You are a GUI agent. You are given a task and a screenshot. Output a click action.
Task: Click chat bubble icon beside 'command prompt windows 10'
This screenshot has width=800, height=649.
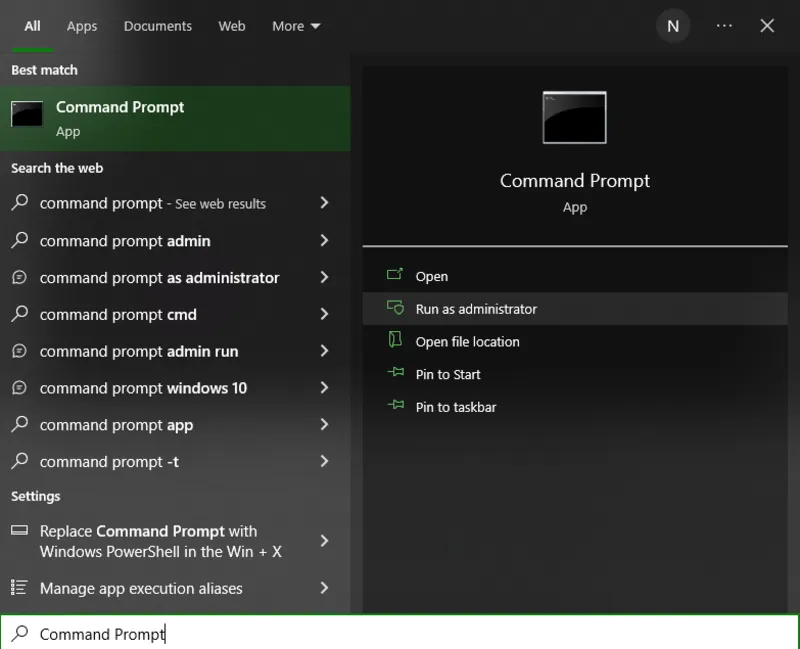pyautogui.click(x=19, y=388)
